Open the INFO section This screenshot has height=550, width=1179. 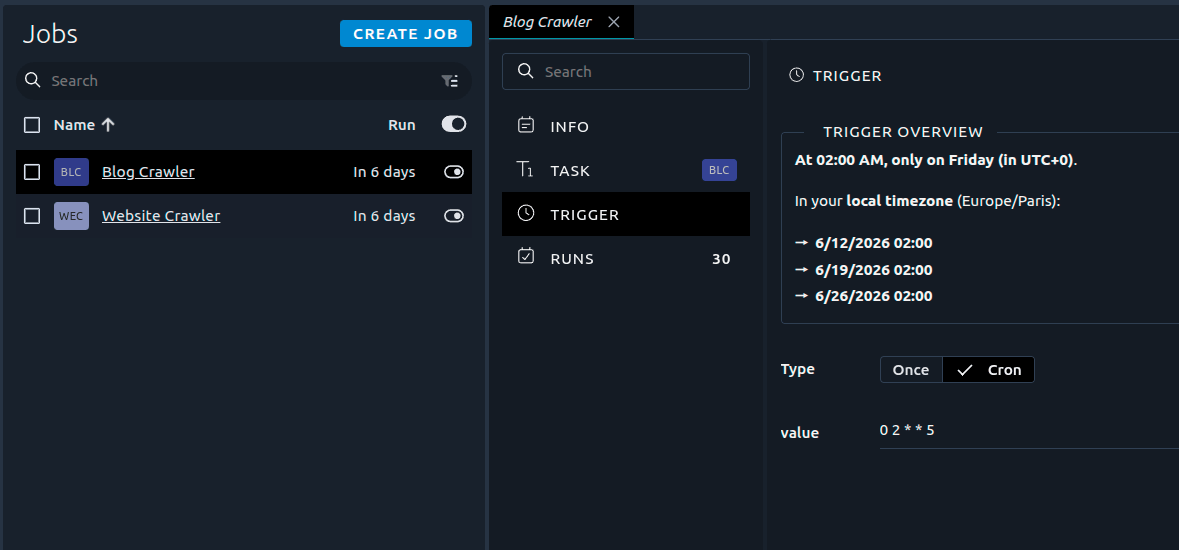(626, 126)
